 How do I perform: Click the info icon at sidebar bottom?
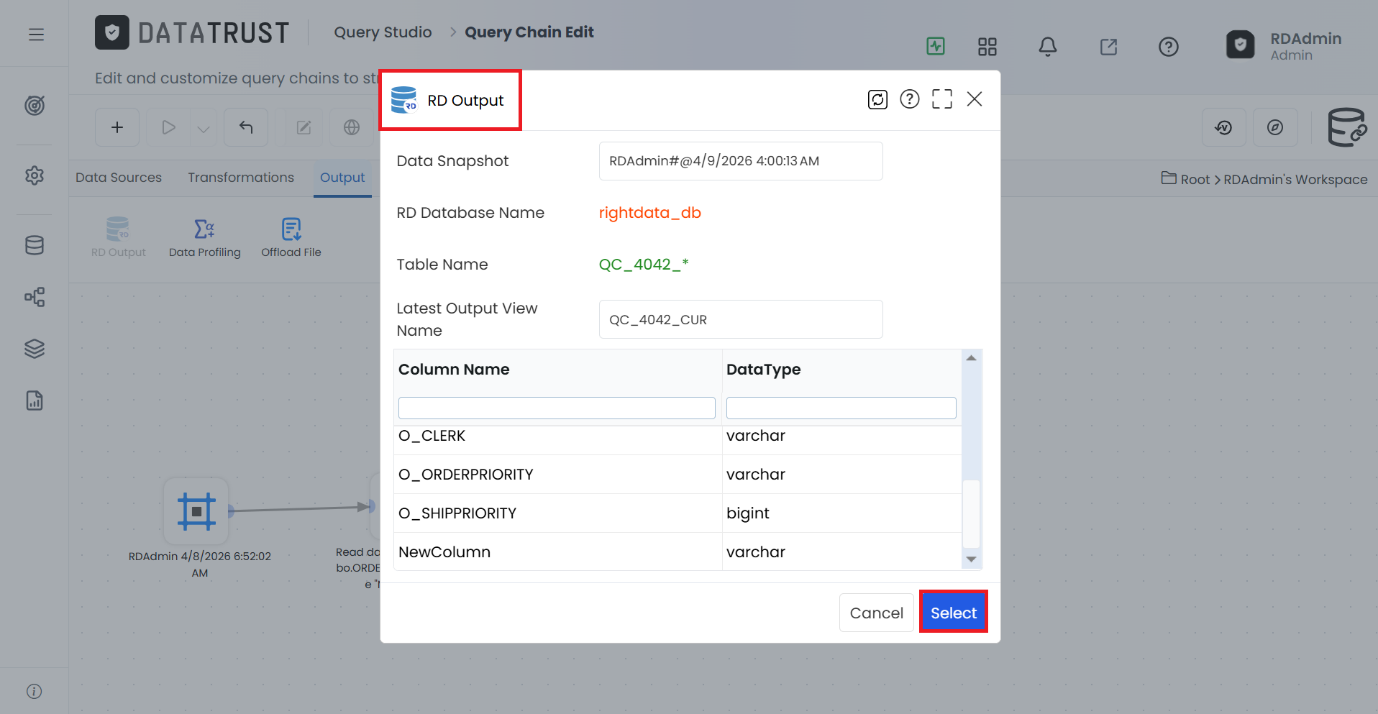34,691
